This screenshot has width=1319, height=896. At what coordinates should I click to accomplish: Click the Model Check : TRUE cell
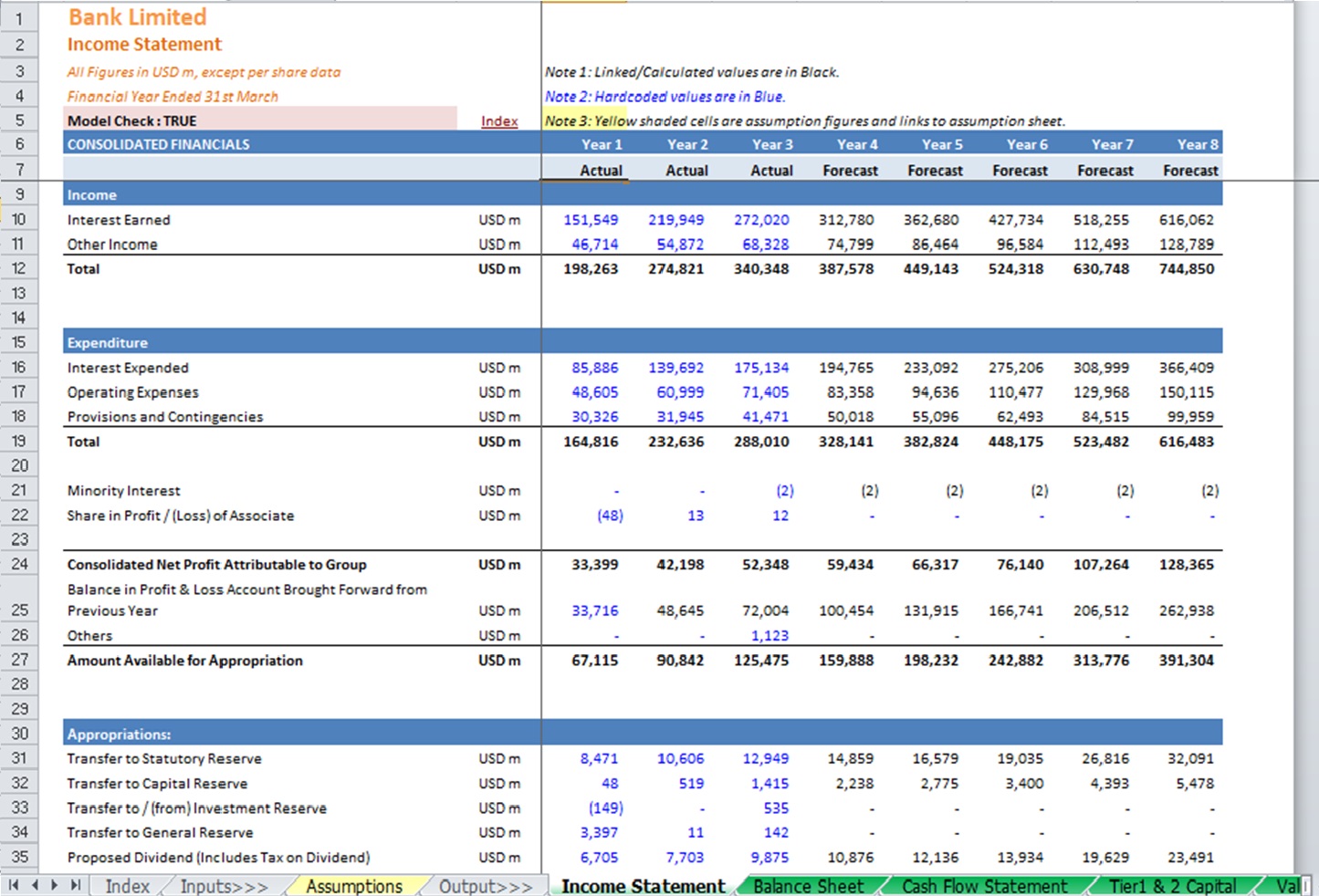[x=260, y=120]
